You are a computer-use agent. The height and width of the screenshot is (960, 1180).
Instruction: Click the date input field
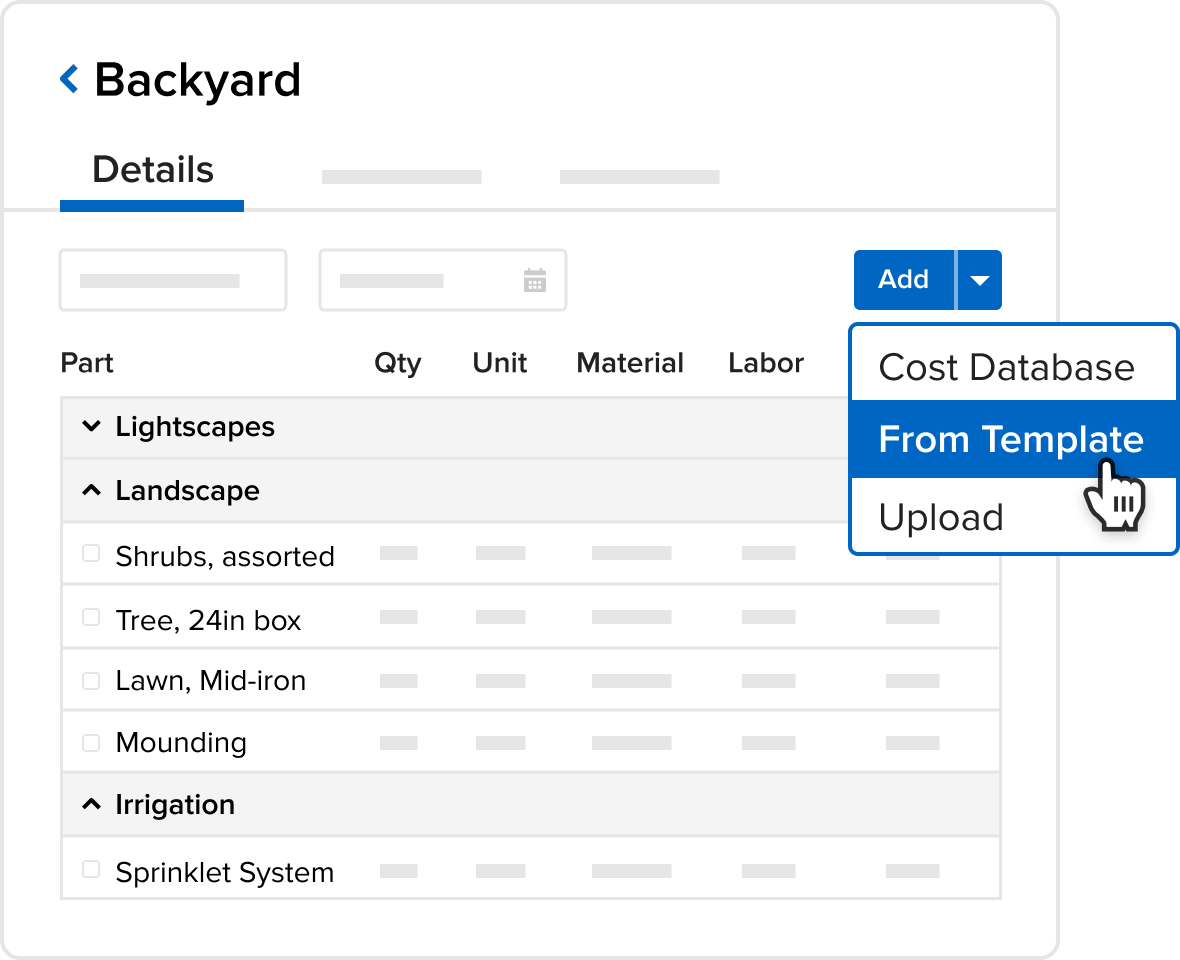coord(442,280)
